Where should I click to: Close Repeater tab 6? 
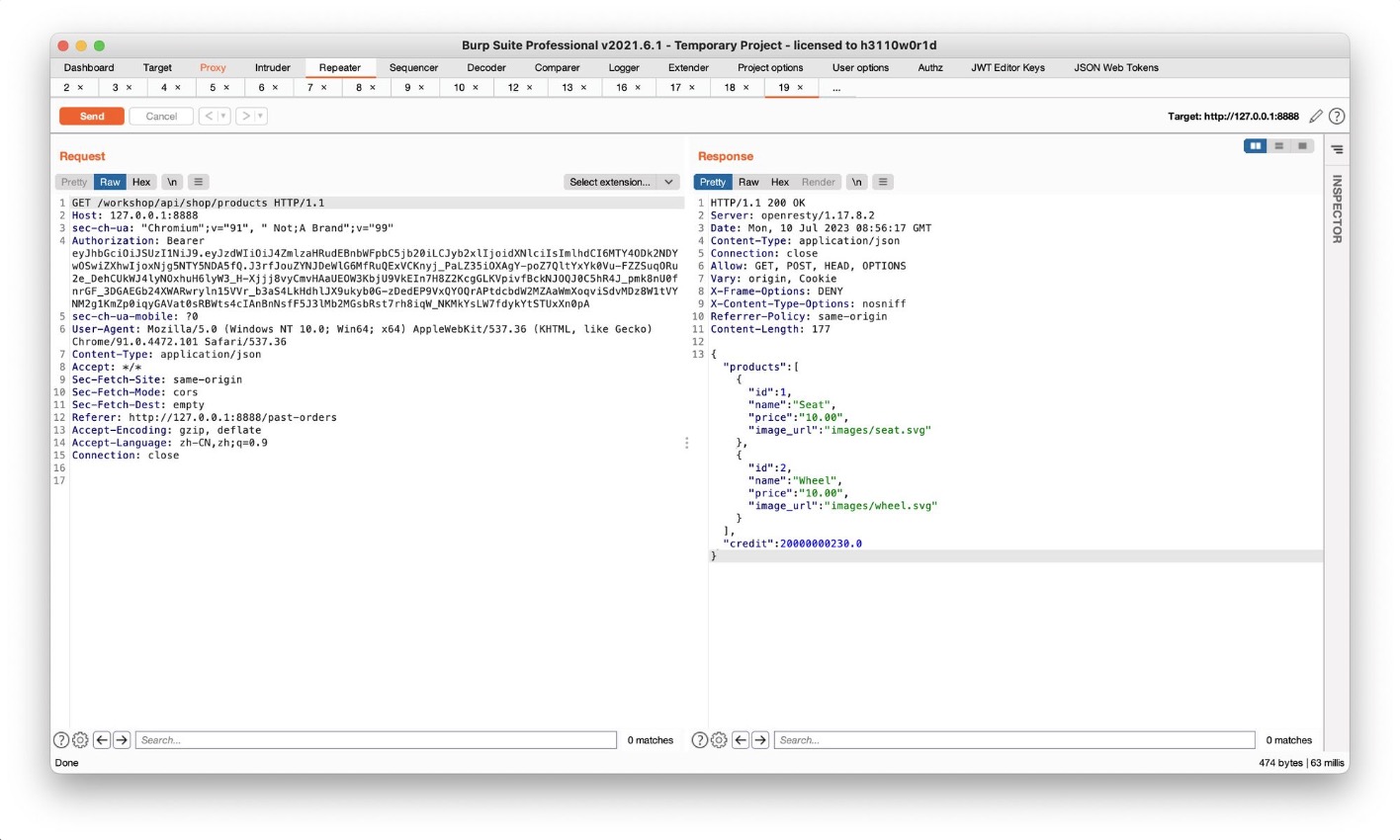tap(276, 88)
